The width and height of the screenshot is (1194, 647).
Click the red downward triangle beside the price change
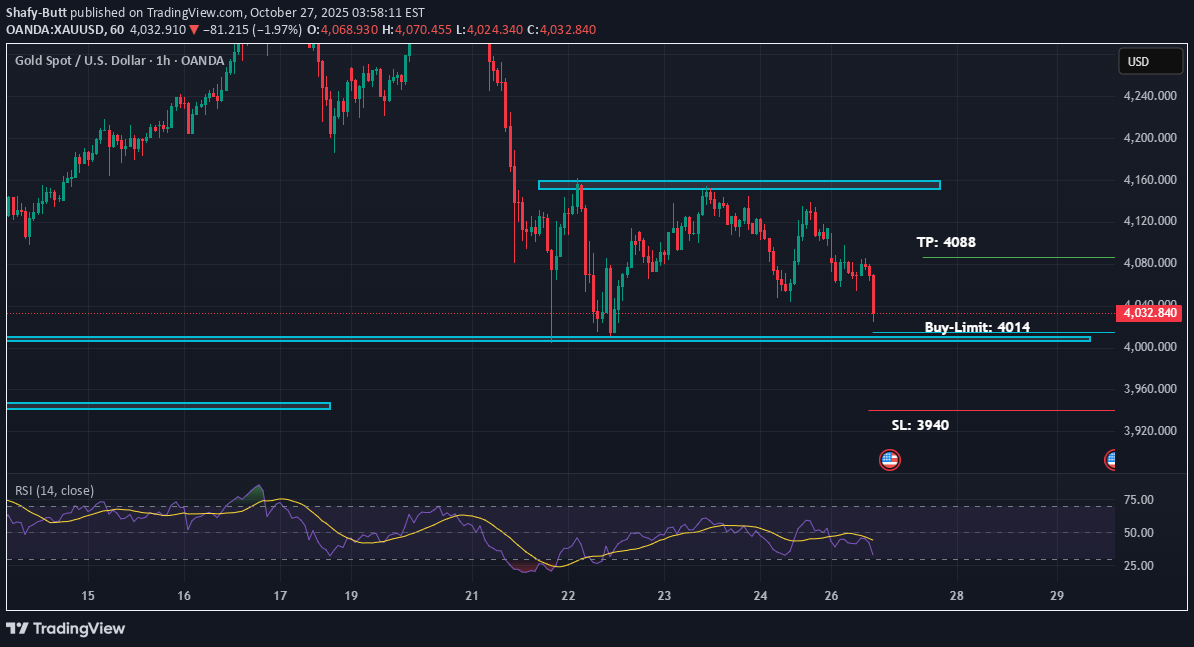(x=195, y=29)
